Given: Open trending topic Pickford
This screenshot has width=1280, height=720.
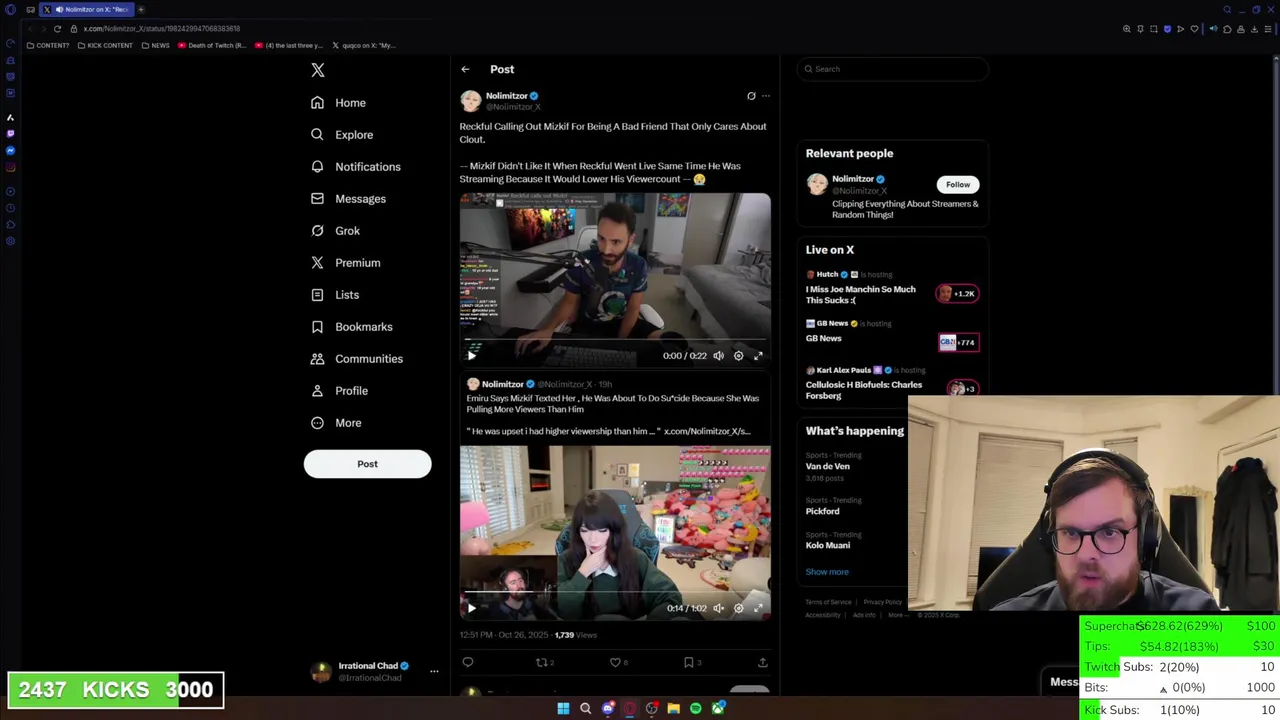Looking at the screenshot, I should click(822, 511).
